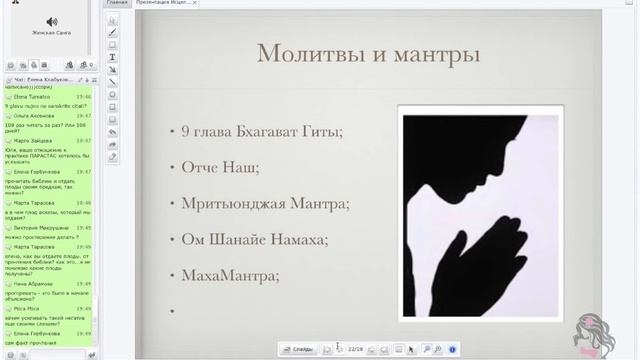This screenshot has width=640, height=360.
Task: Select the black mouse pointer tool
Action: coord(411,349)
